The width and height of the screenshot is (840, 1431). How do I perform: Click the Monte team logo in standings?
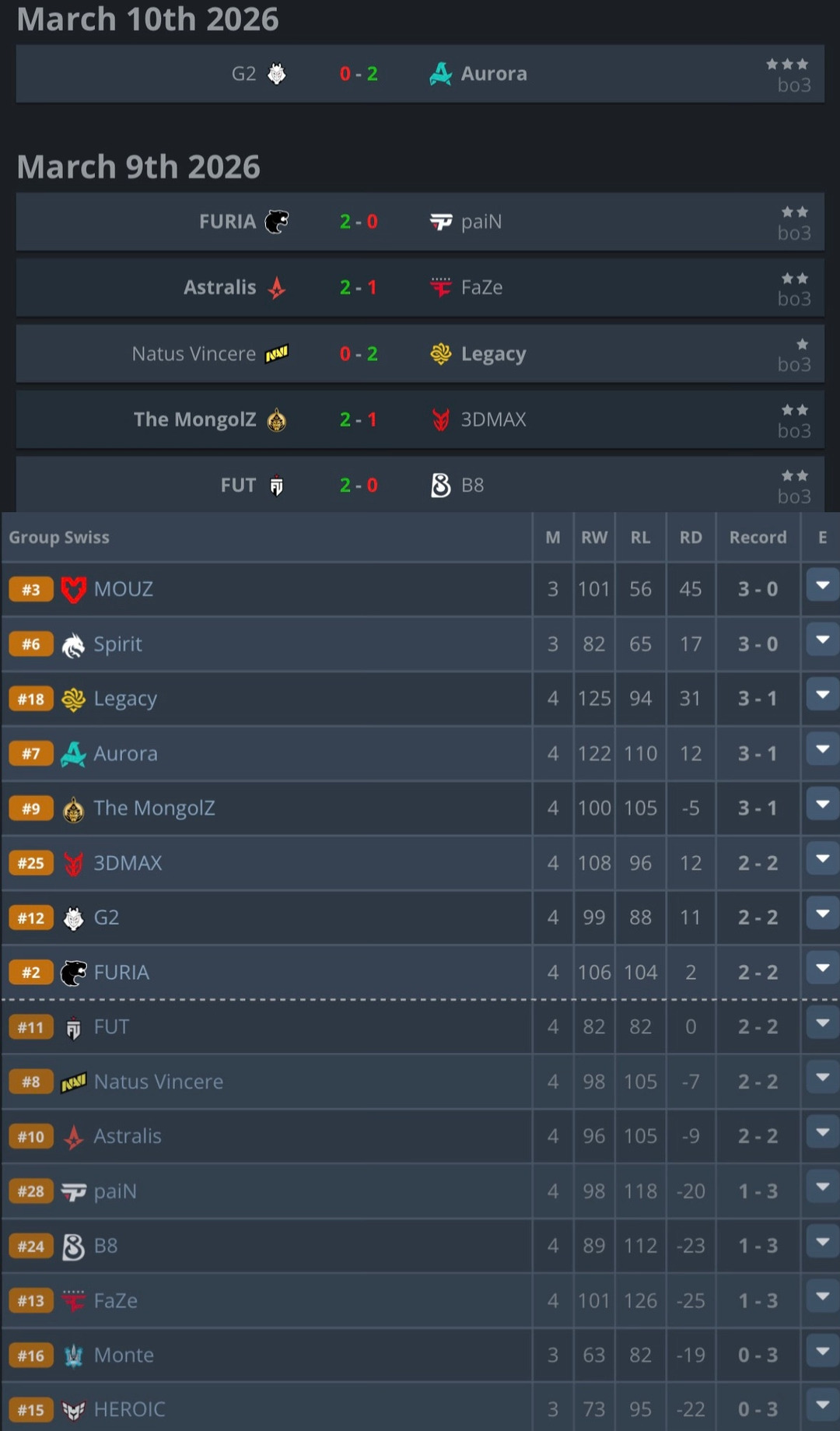[73, 1356]
